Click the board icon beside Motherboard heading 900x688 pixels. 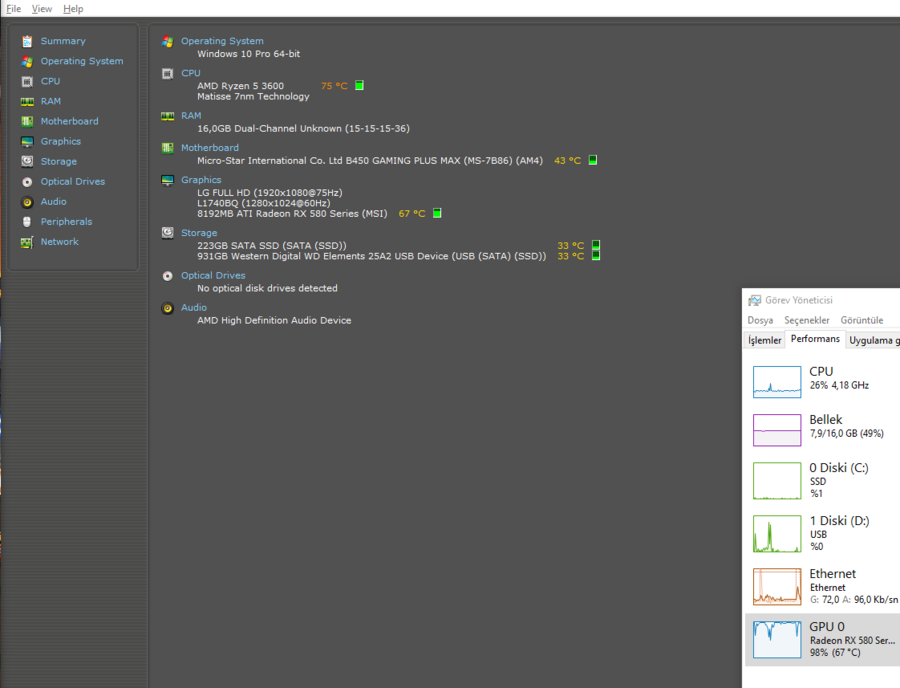168,148
